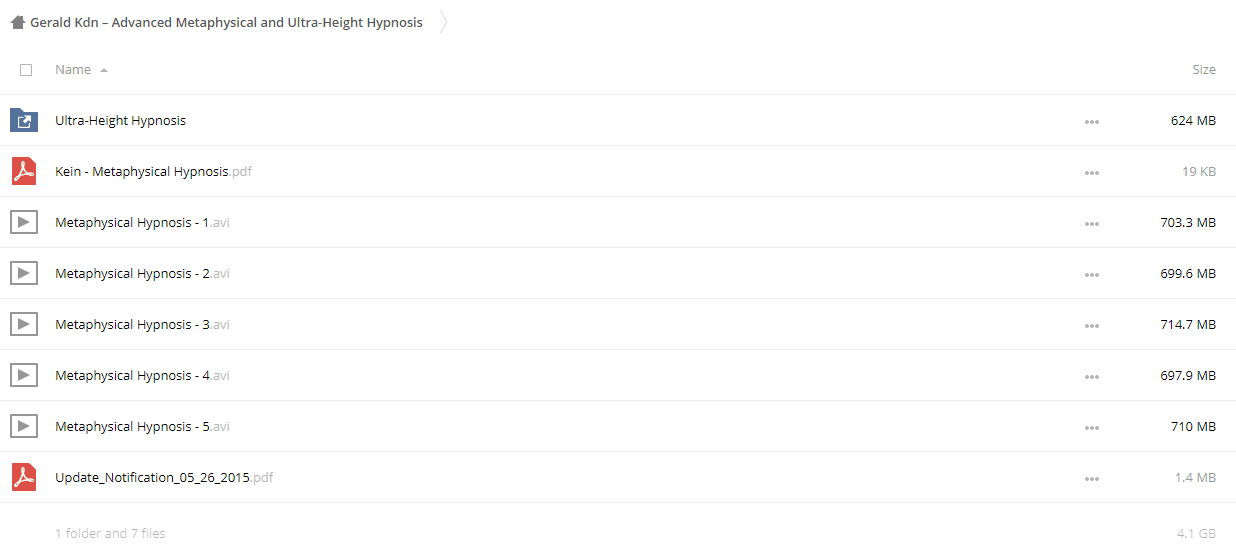1236x559 pixels.
Task: Sort files by the Size column header
Action: tap(1204, 70)
